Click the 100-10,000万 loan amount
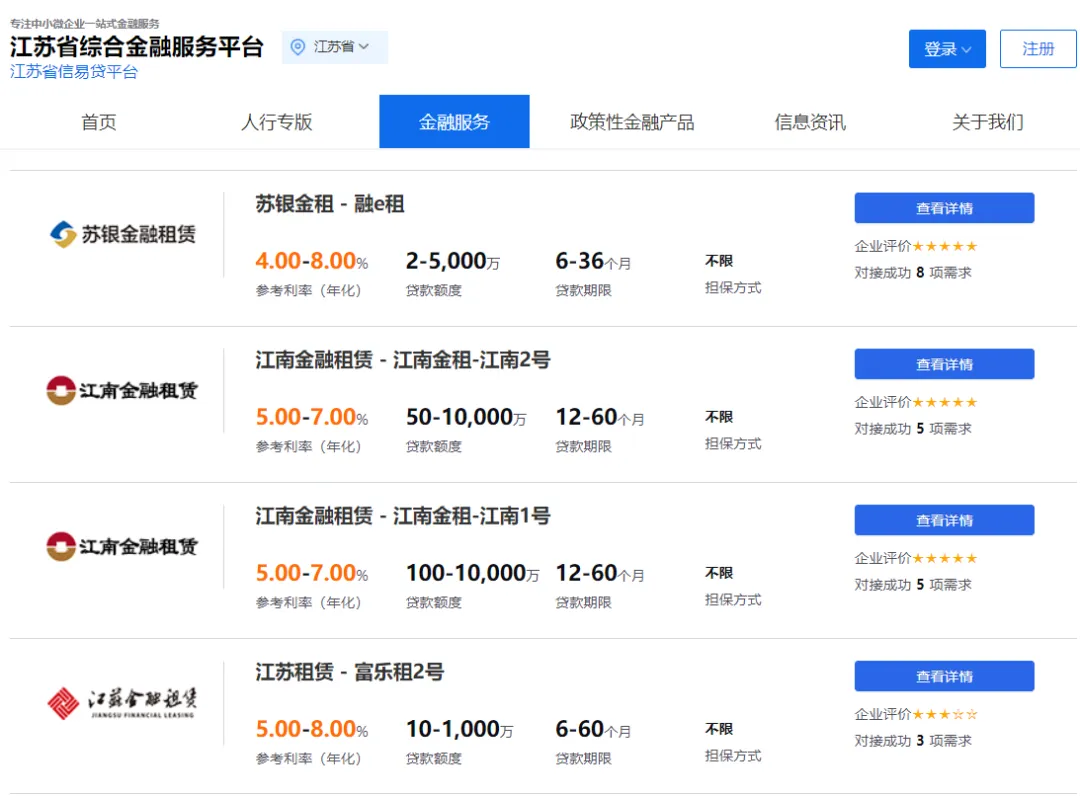Viewport: 1080px width, 797px height. click(x=472, y=573)
